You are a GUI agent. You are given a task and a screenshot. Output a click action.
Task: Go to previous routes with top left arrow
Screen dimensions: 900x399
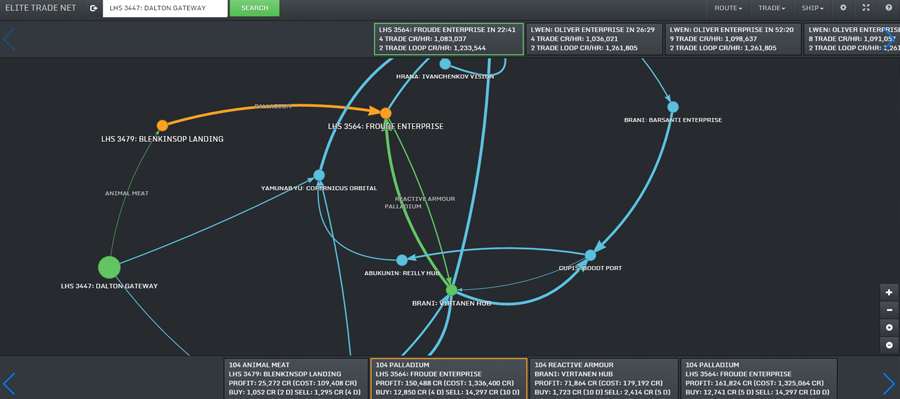(x=9, y=39)
